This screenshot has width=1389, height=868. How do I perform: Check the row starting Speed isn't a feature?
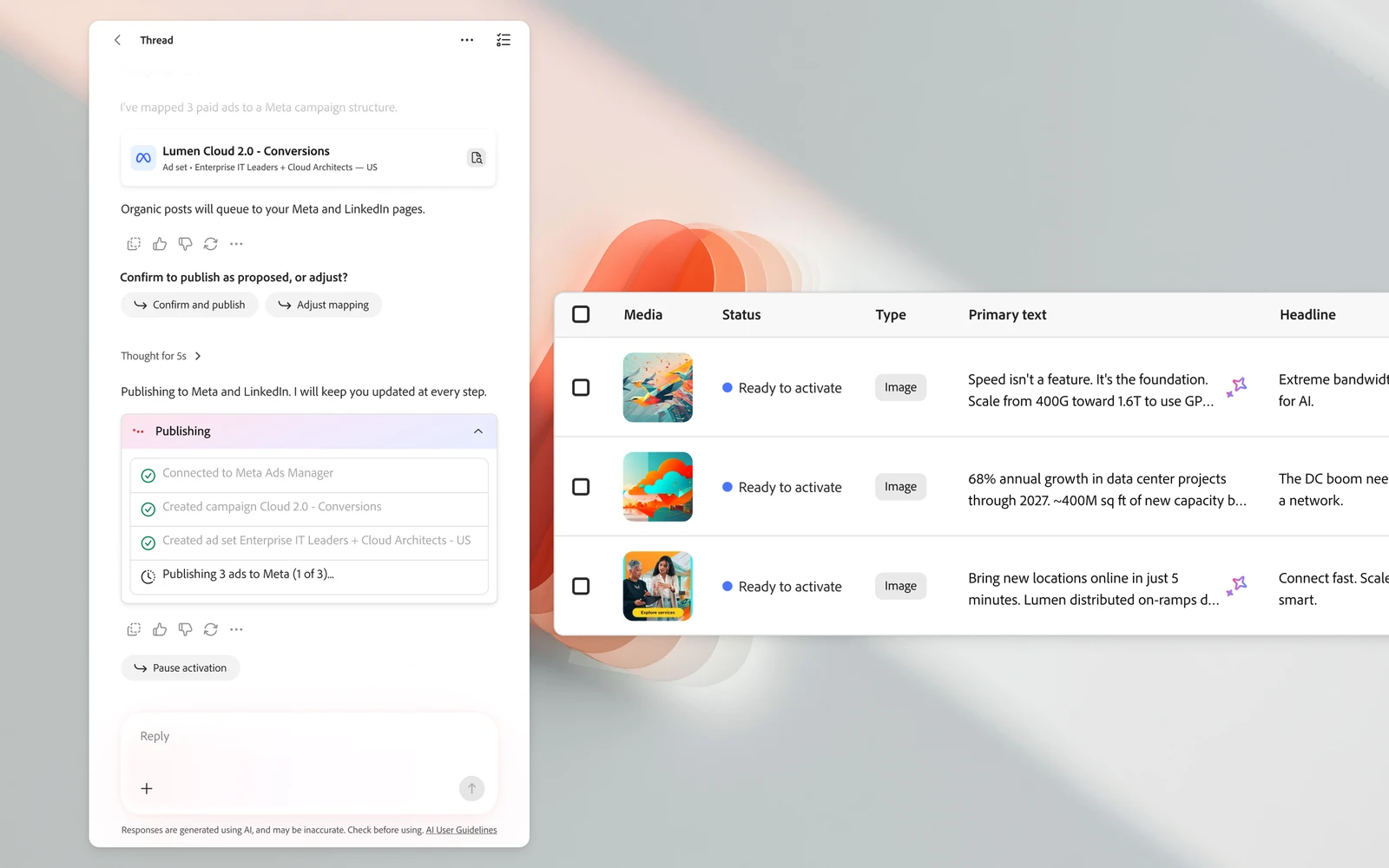581,387
